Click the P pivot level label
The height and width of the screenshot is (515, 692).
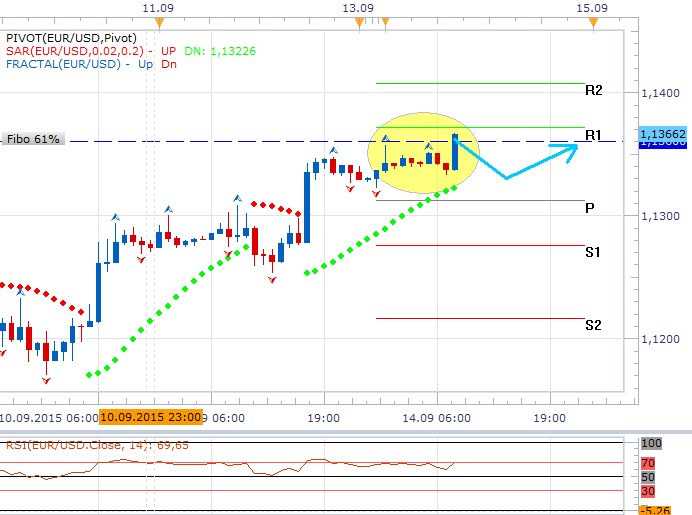click(x=590, y=208)
